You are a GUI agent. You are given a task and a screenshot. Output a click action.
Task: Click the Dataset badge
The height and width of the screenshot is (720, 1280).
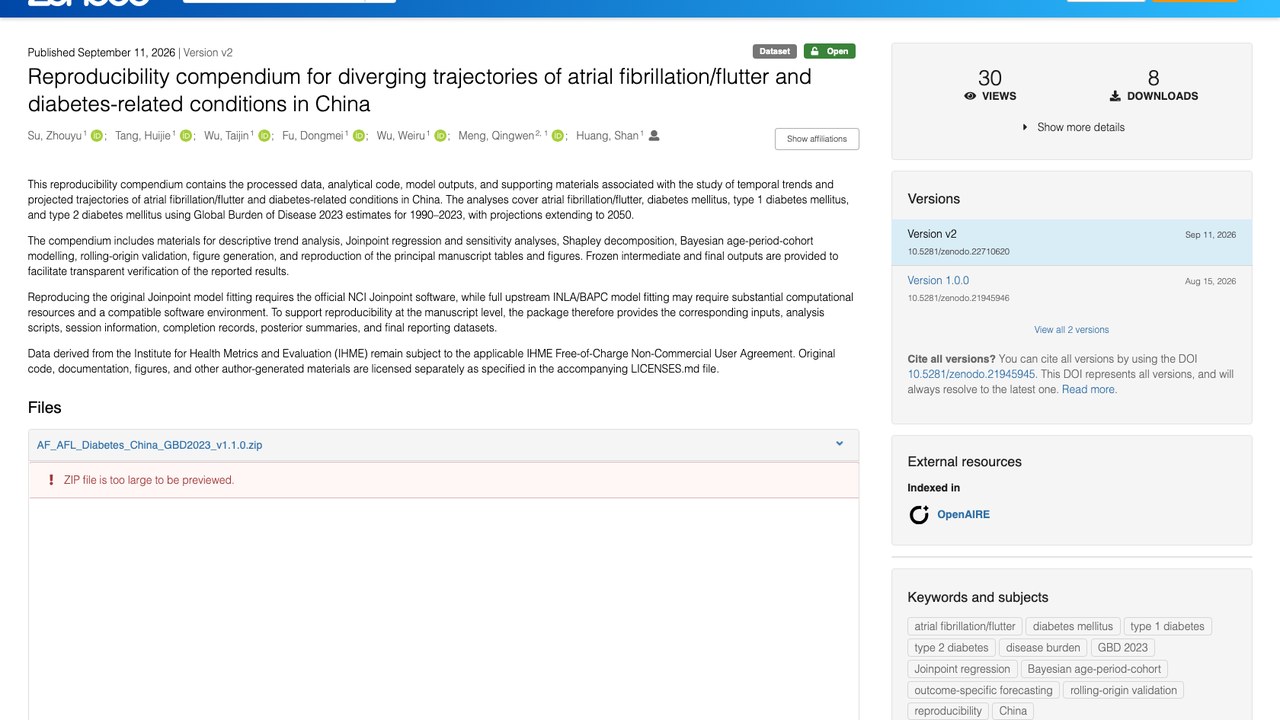pyautogui.click(x=775, y=51)
